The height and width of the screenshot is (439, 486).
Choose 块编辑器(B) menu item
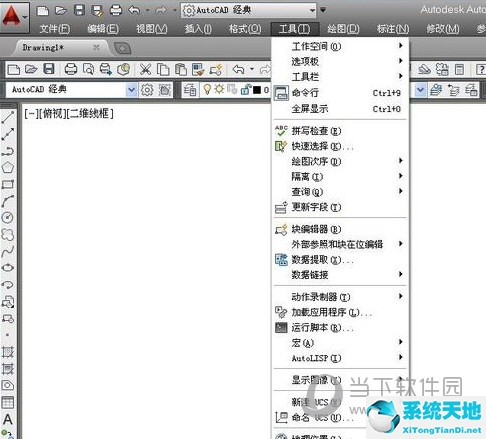point(340,229)
